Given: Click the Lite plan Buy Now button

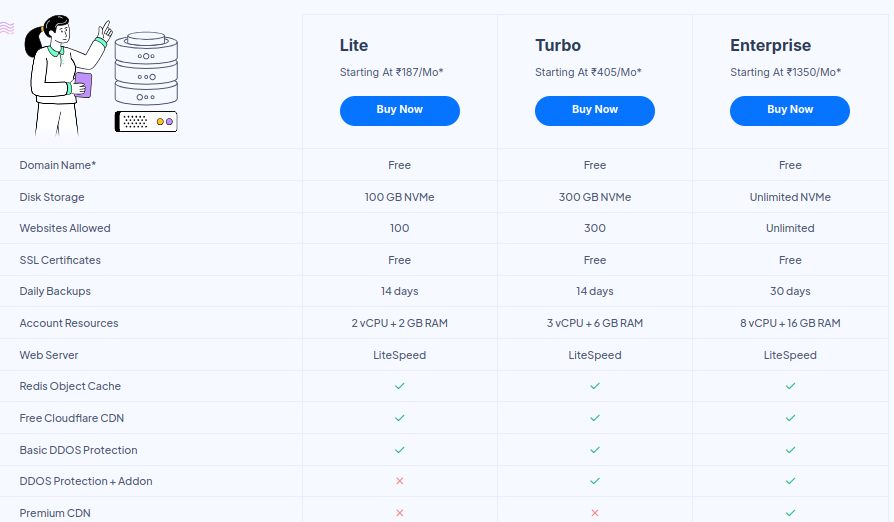Looking at the screenshot, I should point(399,110).
